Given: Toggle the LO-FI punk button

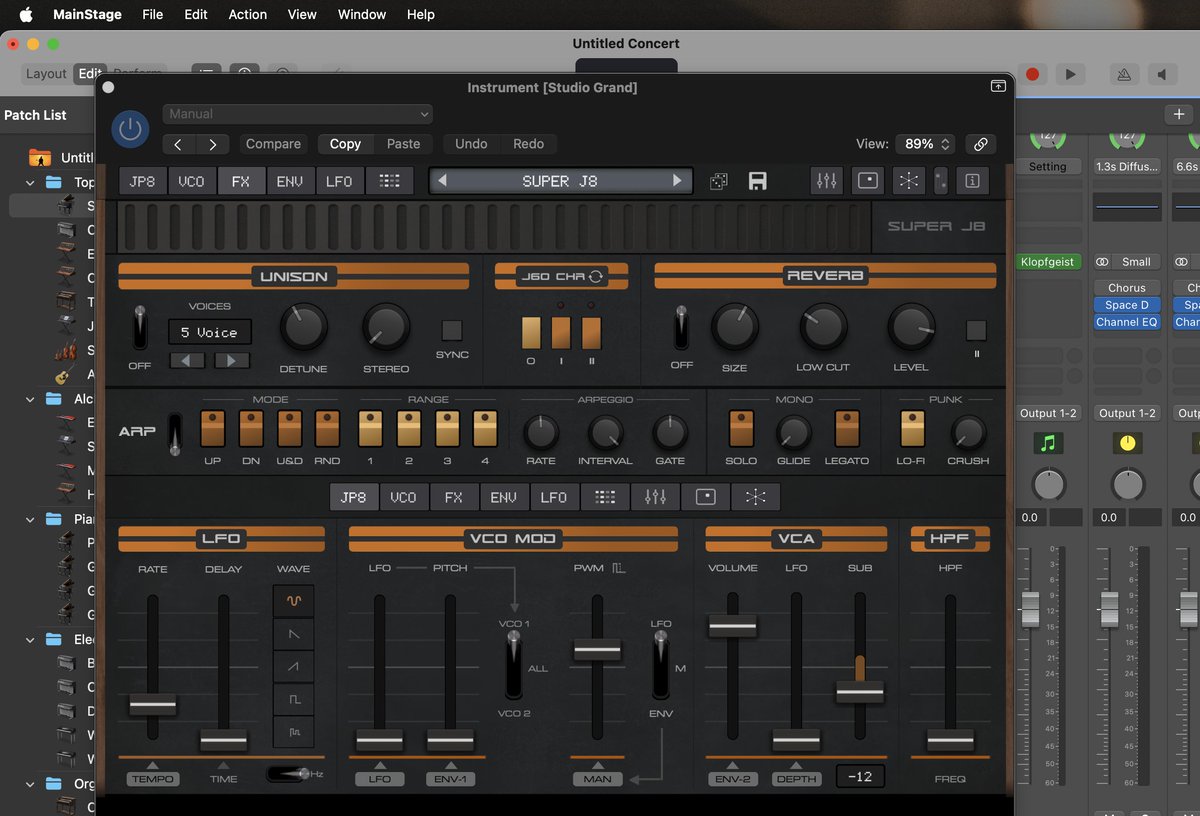Looking at the screenshot, I should (x=912, y=428).
